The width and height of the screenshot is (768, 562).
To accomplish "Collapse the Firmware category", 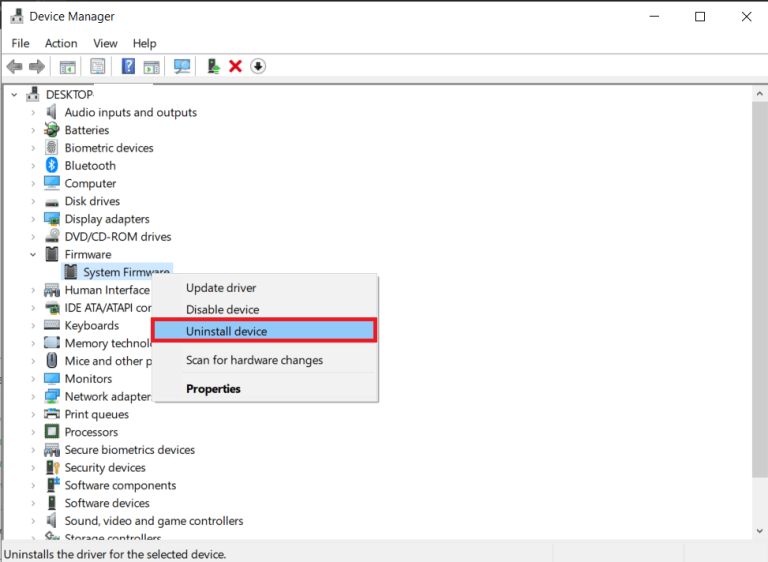I will coord(33,254).
